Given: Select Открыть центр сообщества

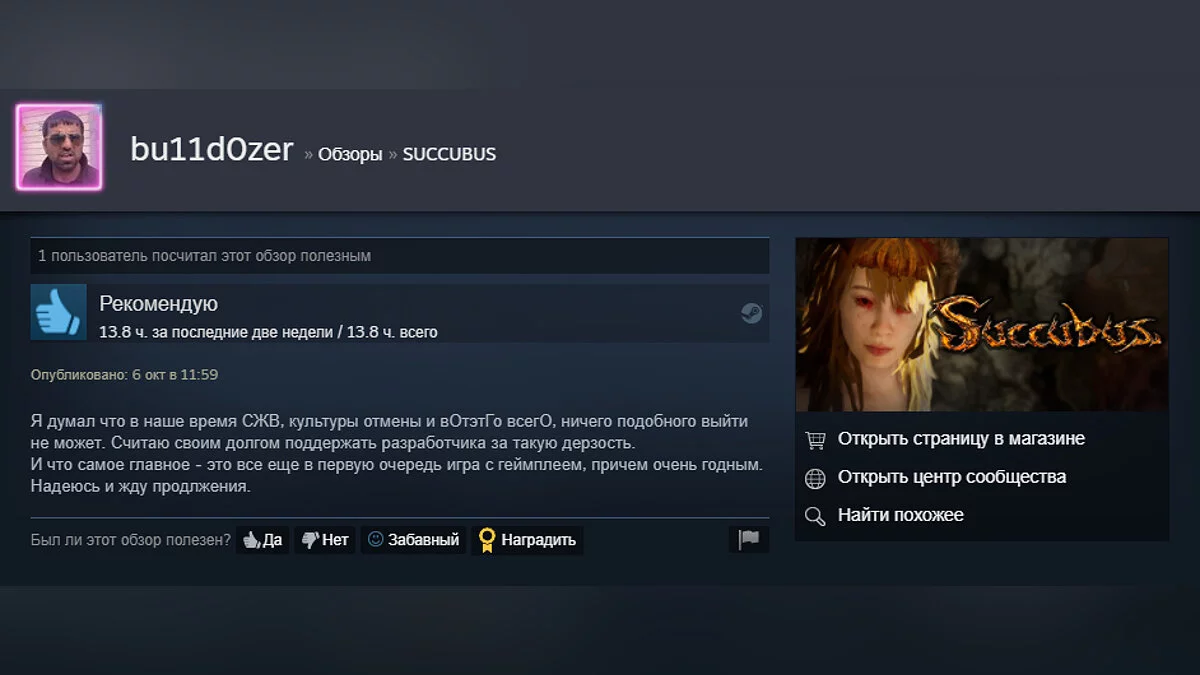Looking at the screenshot, I should (x=952, y=477).
